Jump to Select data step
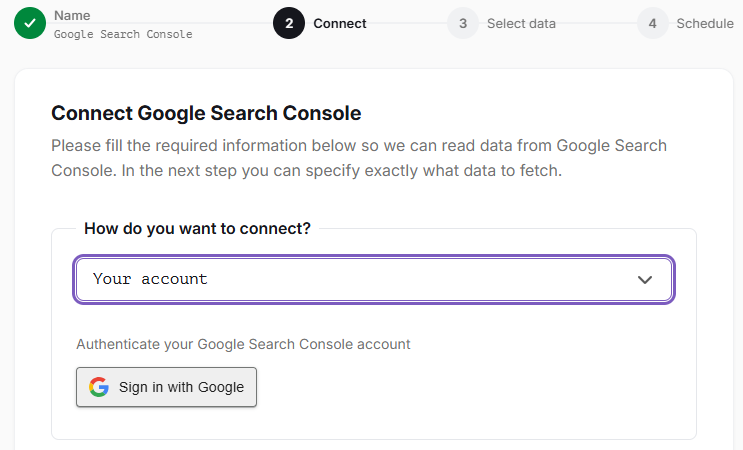This screenshot has width=743, height=450. [521, 24]
